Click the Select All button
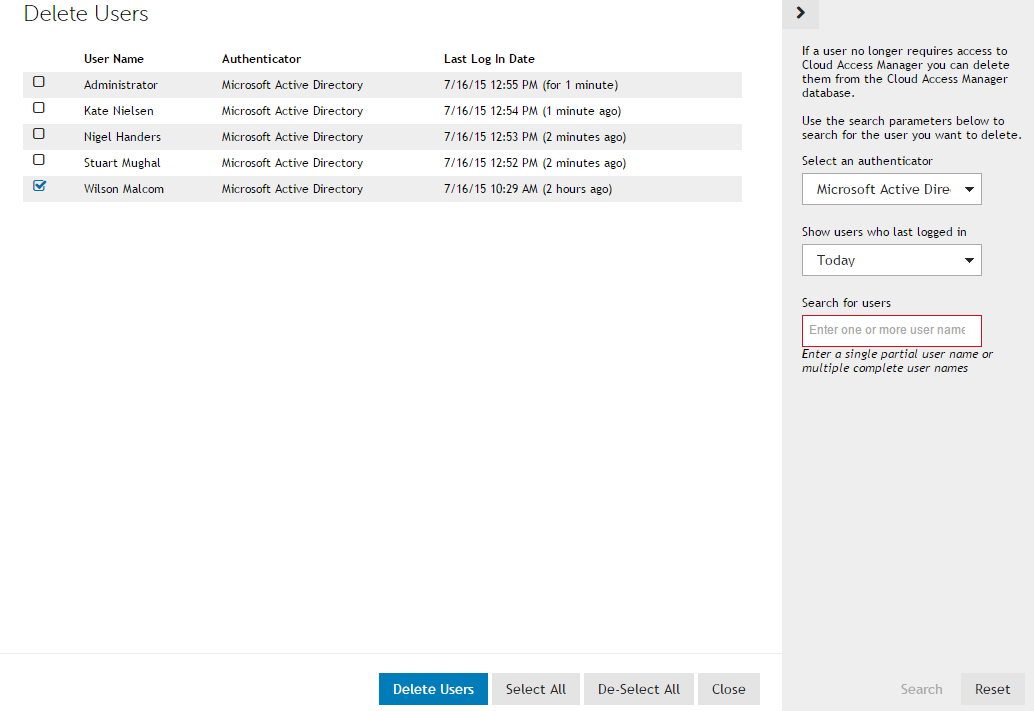The image size is (1034, 711). 535,689
